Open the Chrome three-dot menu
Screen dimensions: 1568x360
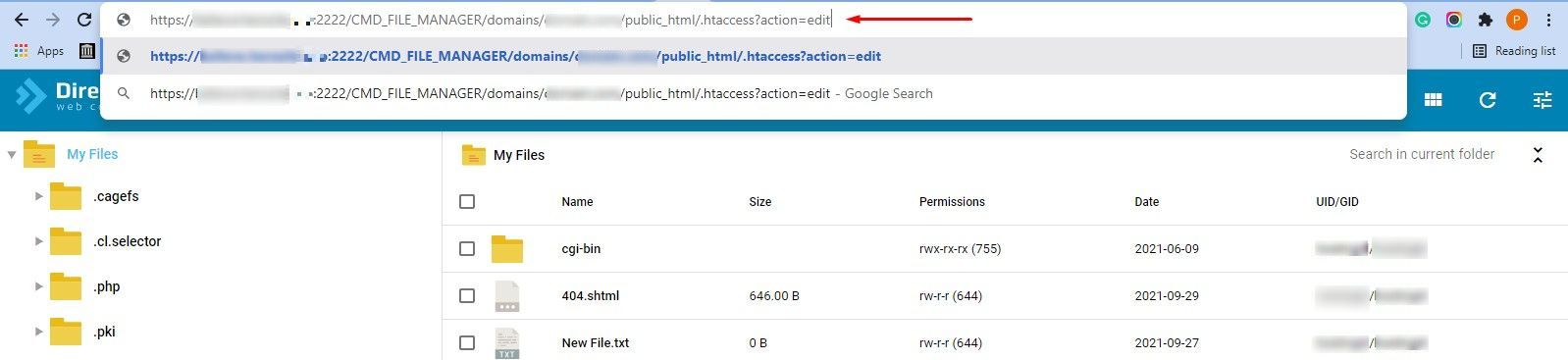click(1548, 20)
